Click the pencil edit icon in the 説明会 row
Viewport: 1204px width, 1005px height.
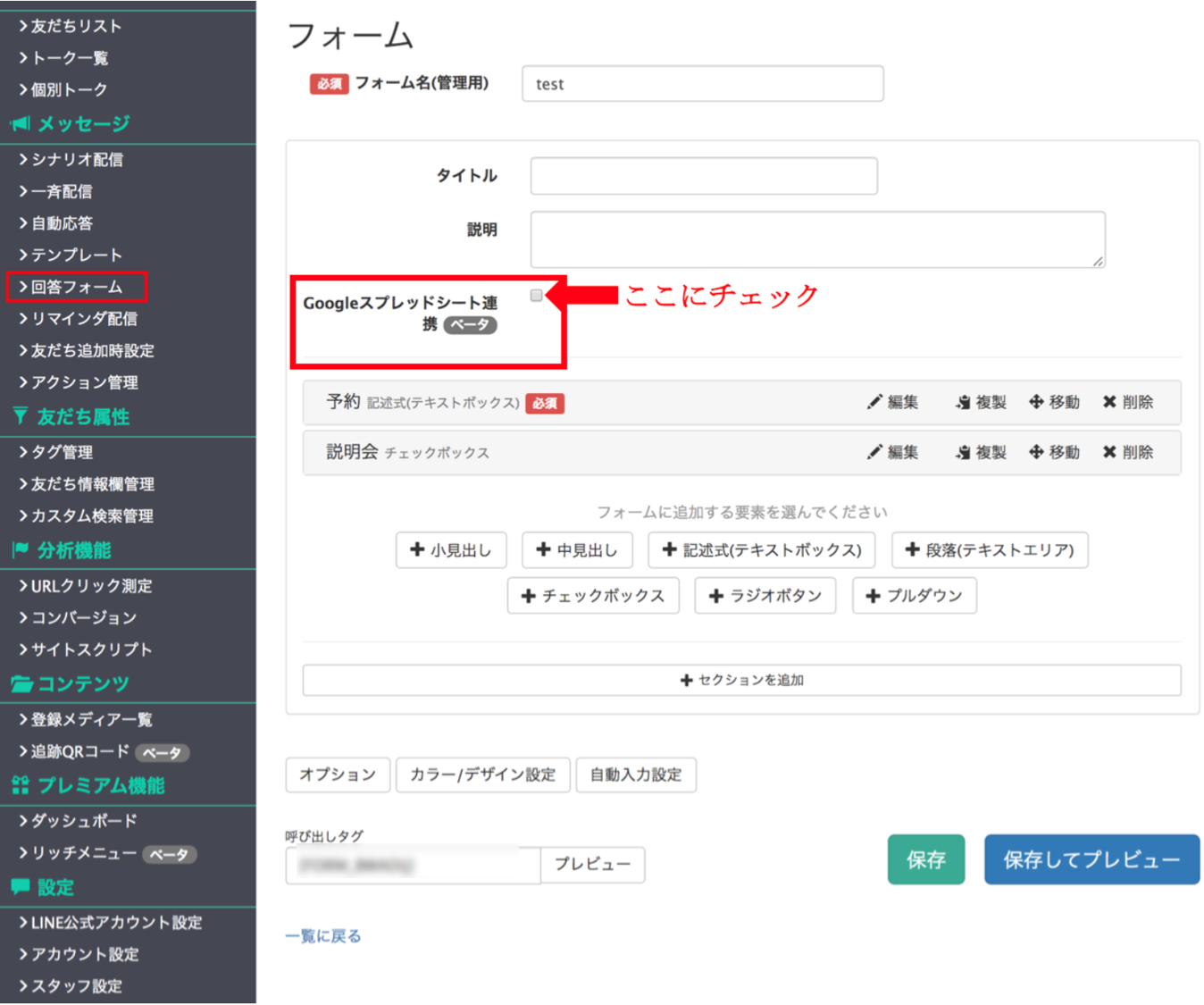click(x=874, y=452)
